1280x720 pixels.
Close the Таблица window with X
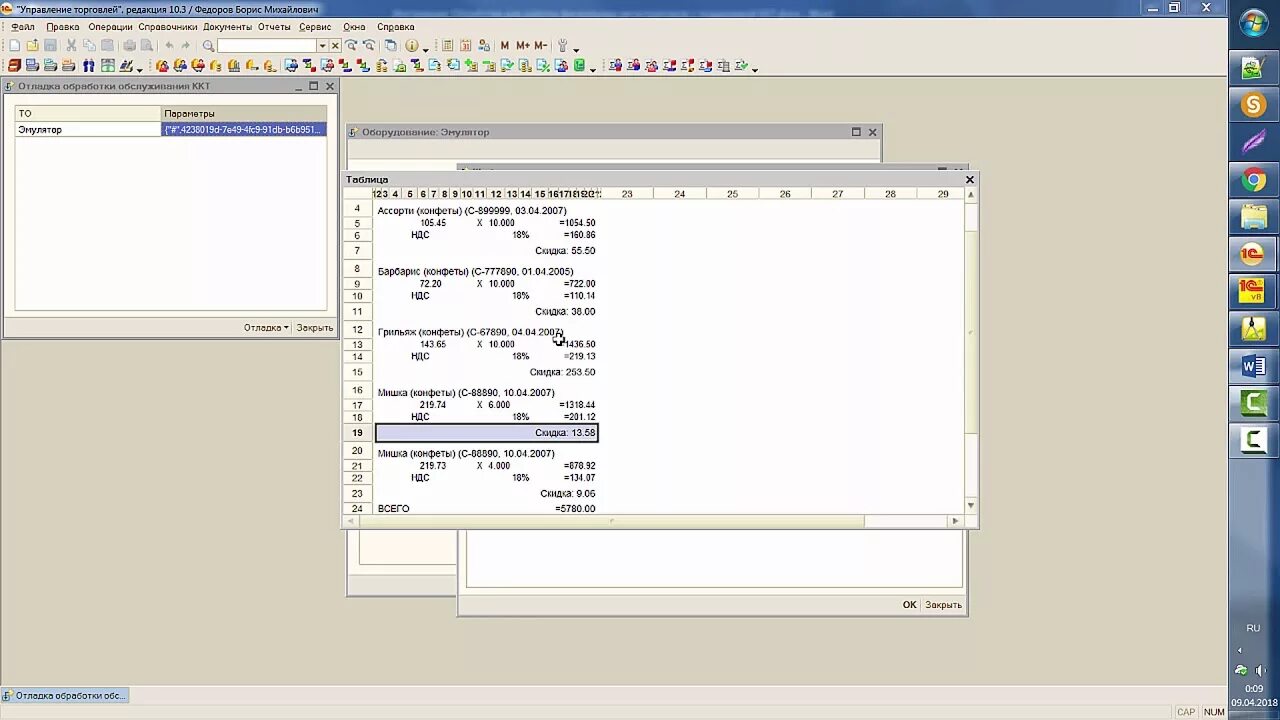coord(969,180)
